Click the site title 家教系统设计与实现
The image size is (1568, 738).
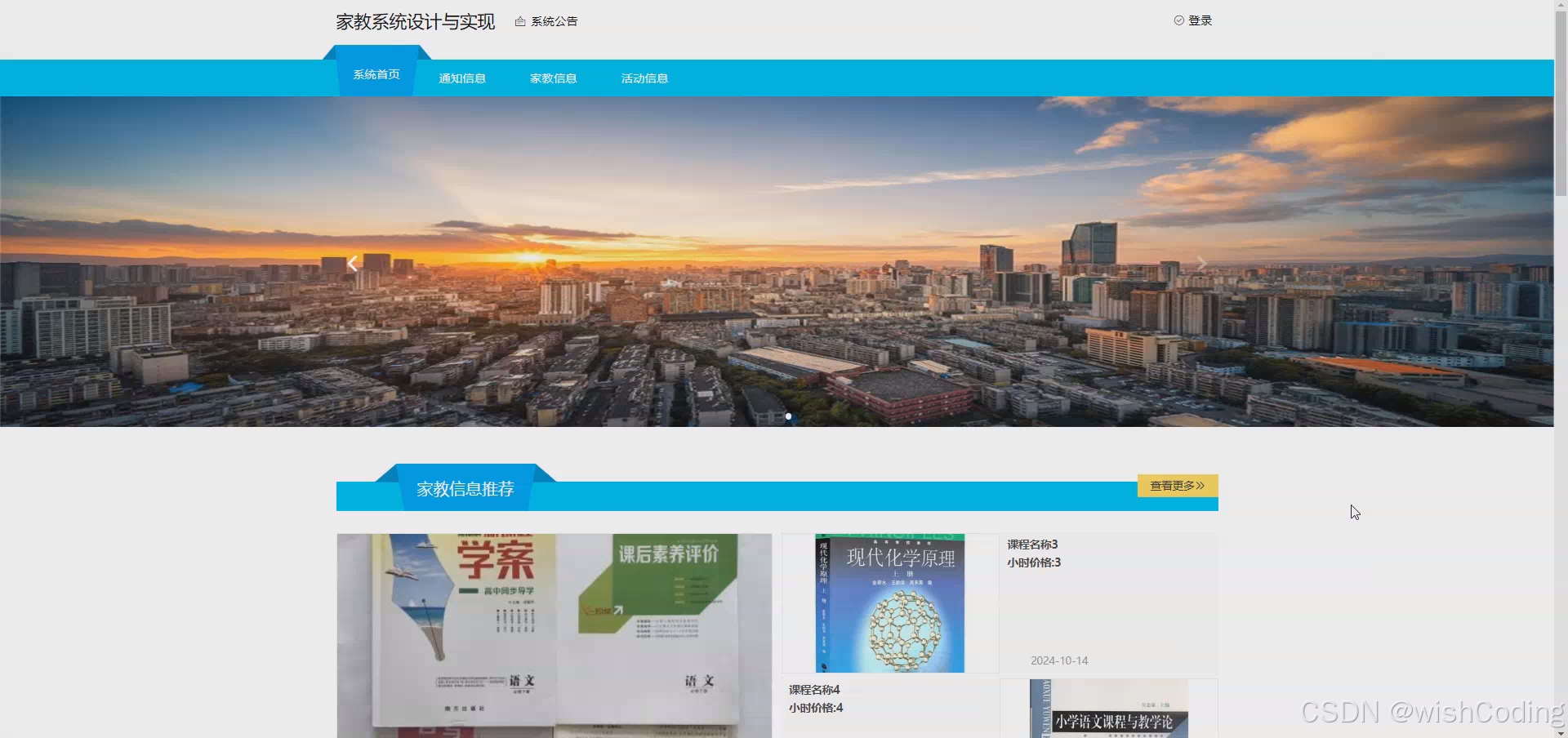(x=415, y=21)
